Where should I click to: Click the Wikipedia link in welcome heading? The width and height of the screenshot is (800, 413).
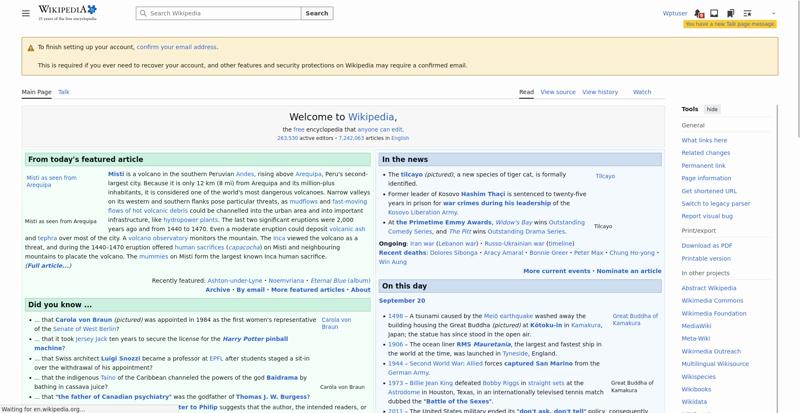click(371, 117)
